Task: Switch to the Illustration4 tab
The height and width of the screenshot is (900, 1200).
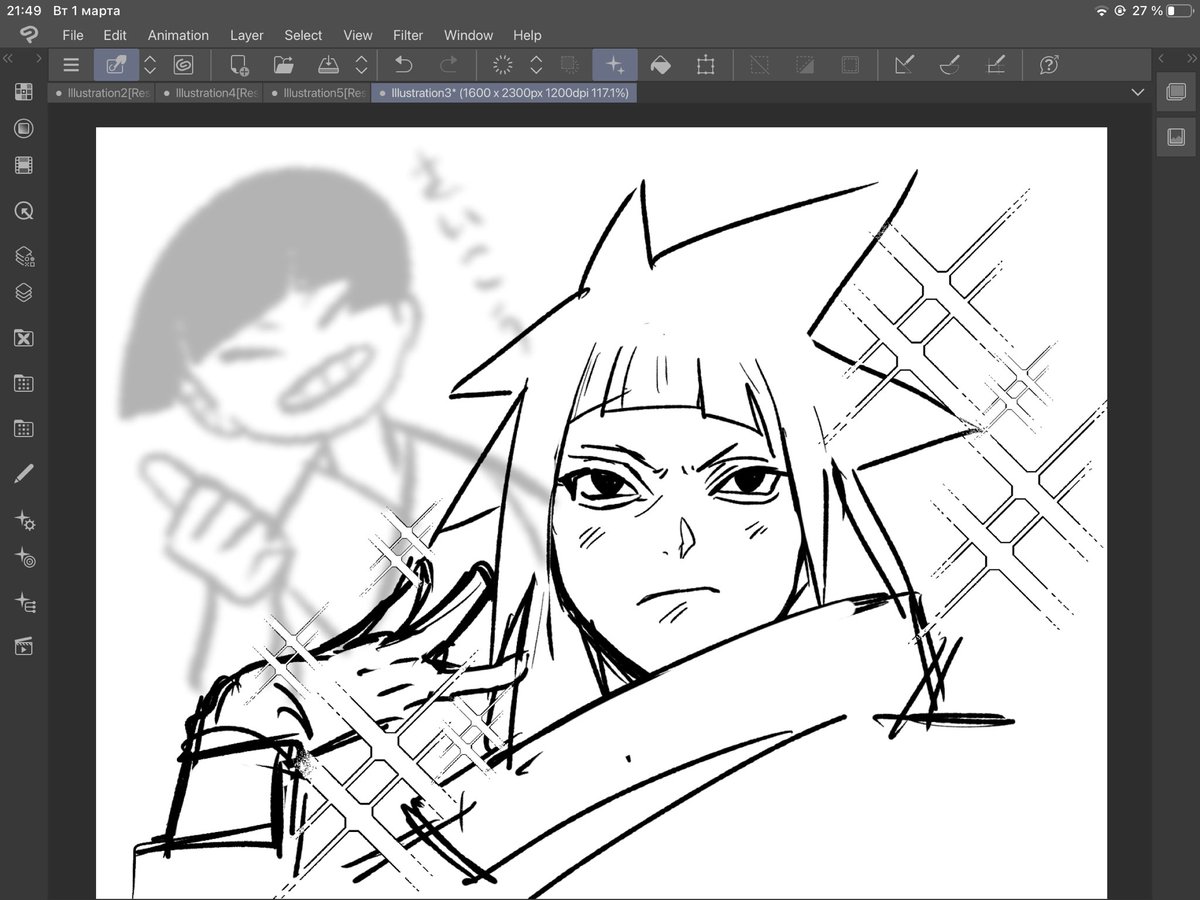Action: pyautogui.click(x=209, y=93)
